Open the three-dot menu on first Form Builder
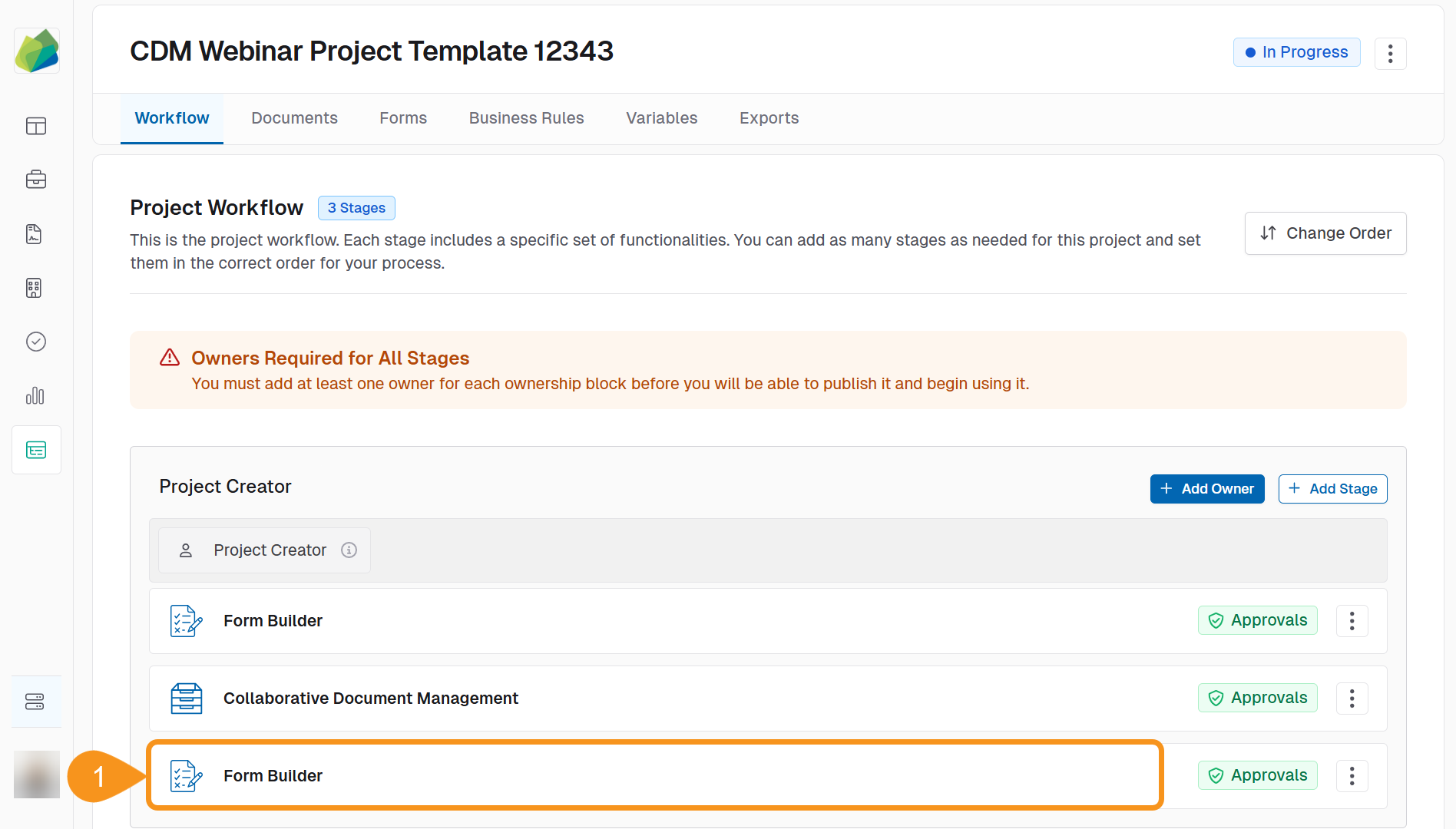Image resolution: width=1456 pixels, height=829 pixels. click(1352, 621)
